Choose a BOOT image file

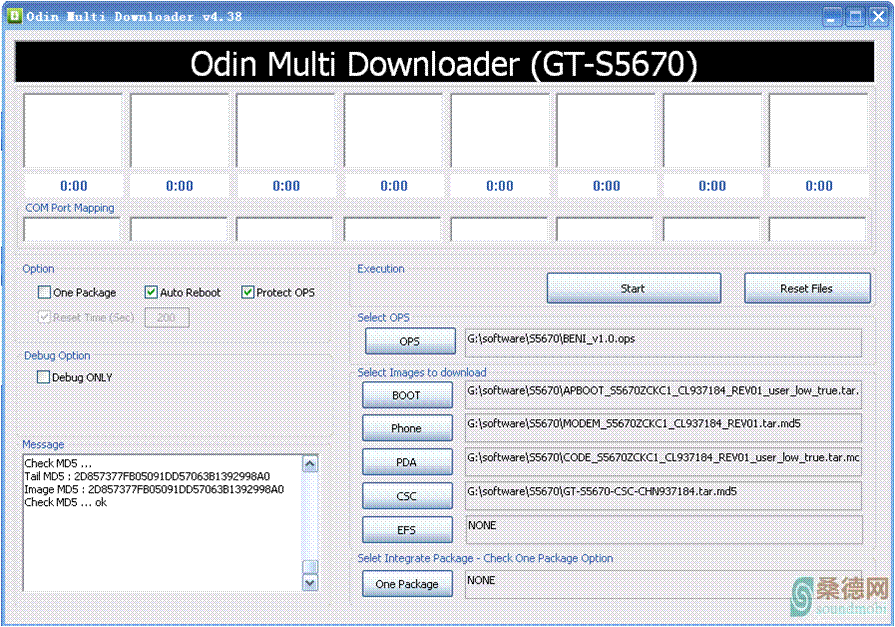[407, 395]
